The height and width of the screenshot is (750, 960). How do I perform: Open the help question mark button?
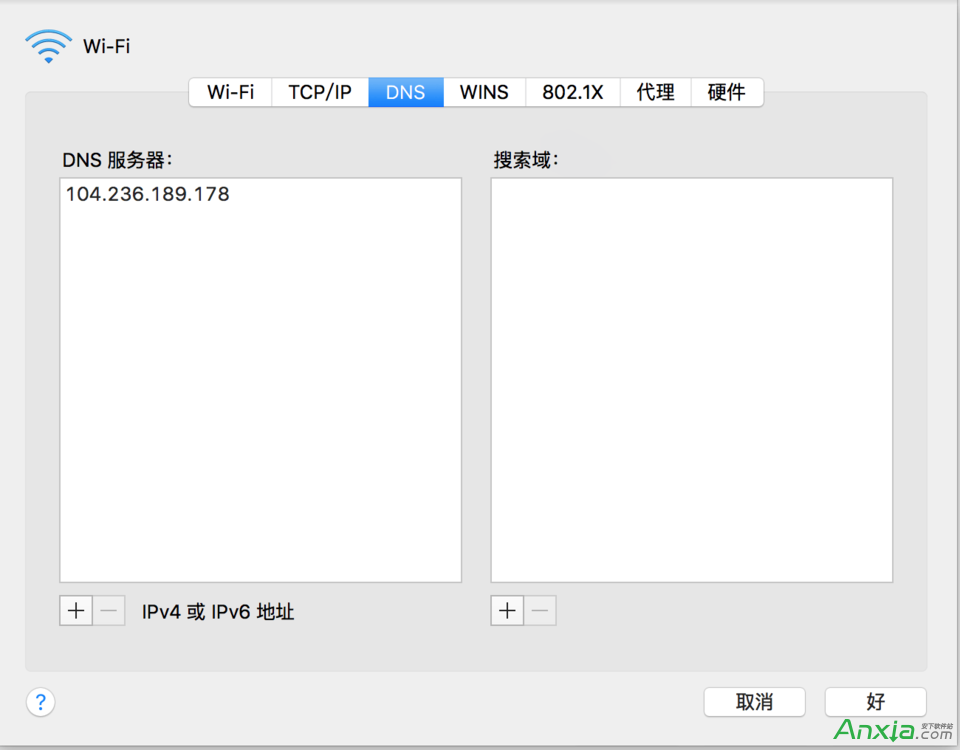tap(40, 702)
